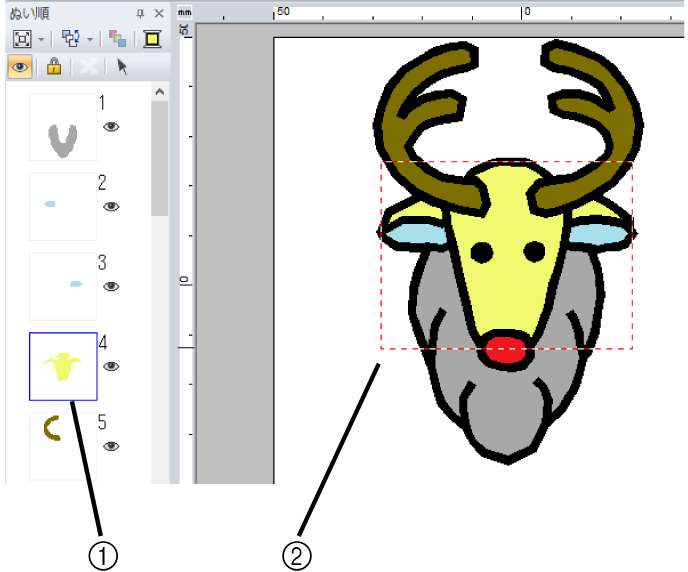Click the overlapping color squares icon
The height and width of the screenshot is (572, 688).
point(117,39)
